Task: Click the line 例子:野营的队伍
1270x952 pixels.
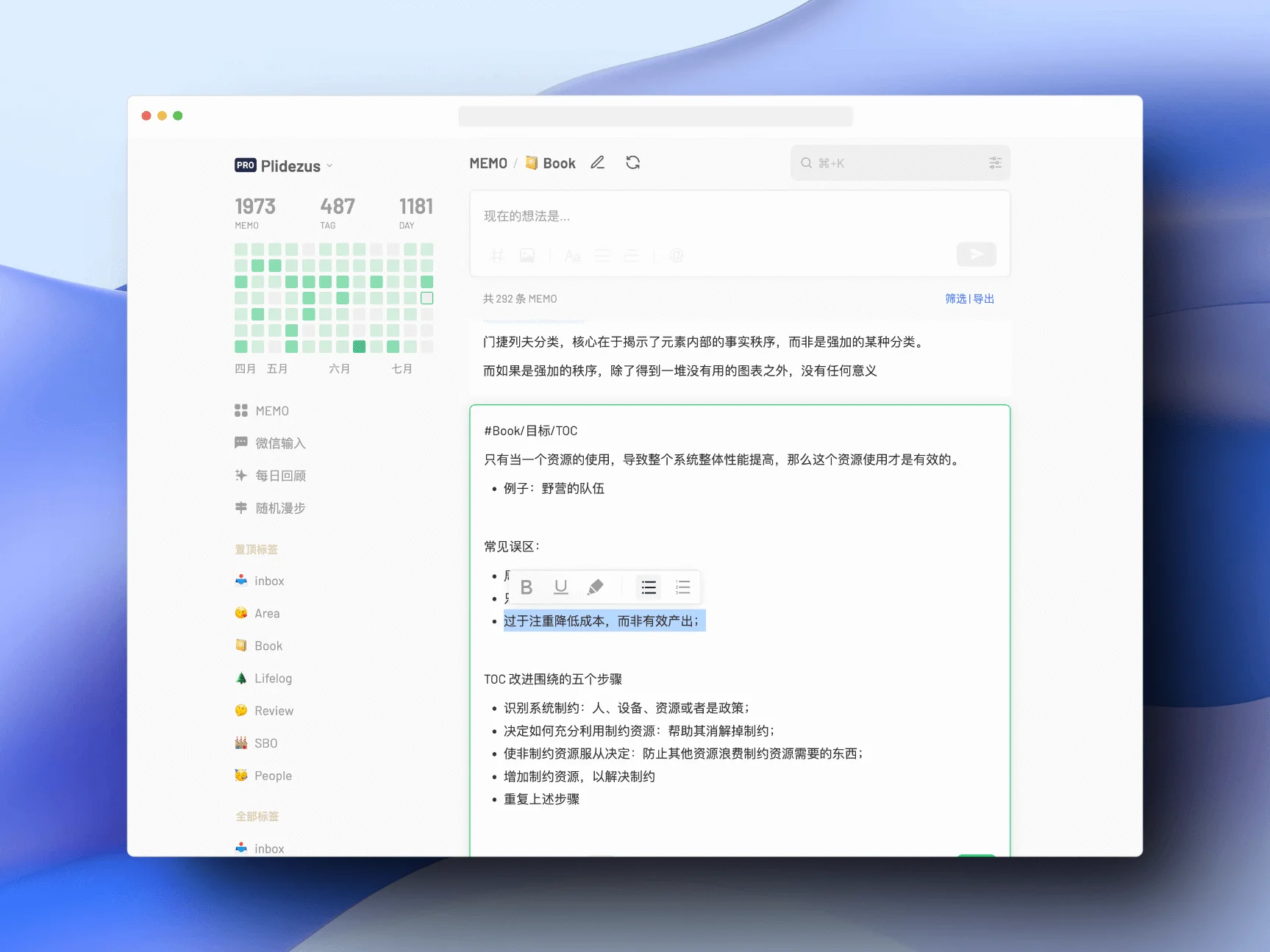Action: point(554,488)
